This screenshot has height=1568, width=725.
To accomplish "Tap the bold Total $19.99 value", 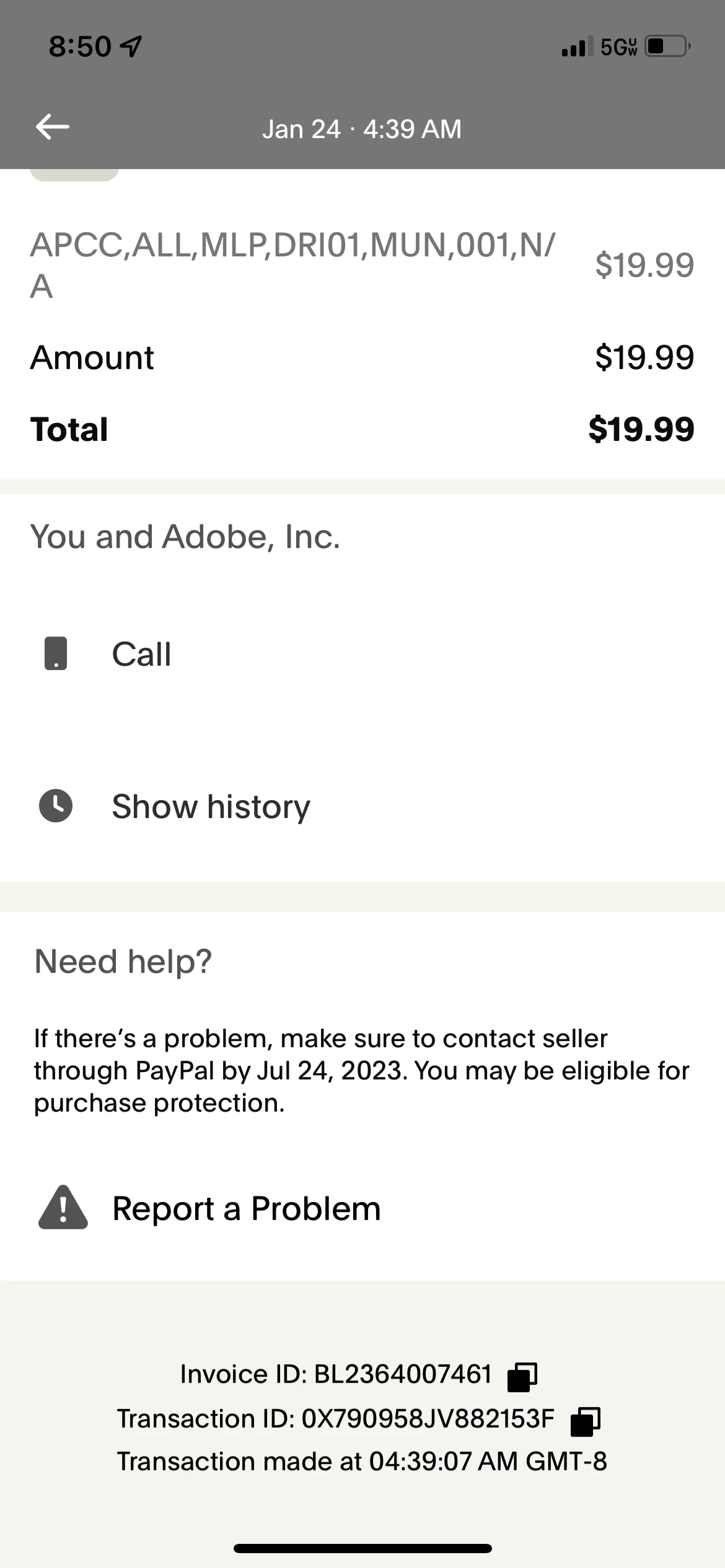I will pyautogui.click(x=641, y=429).
